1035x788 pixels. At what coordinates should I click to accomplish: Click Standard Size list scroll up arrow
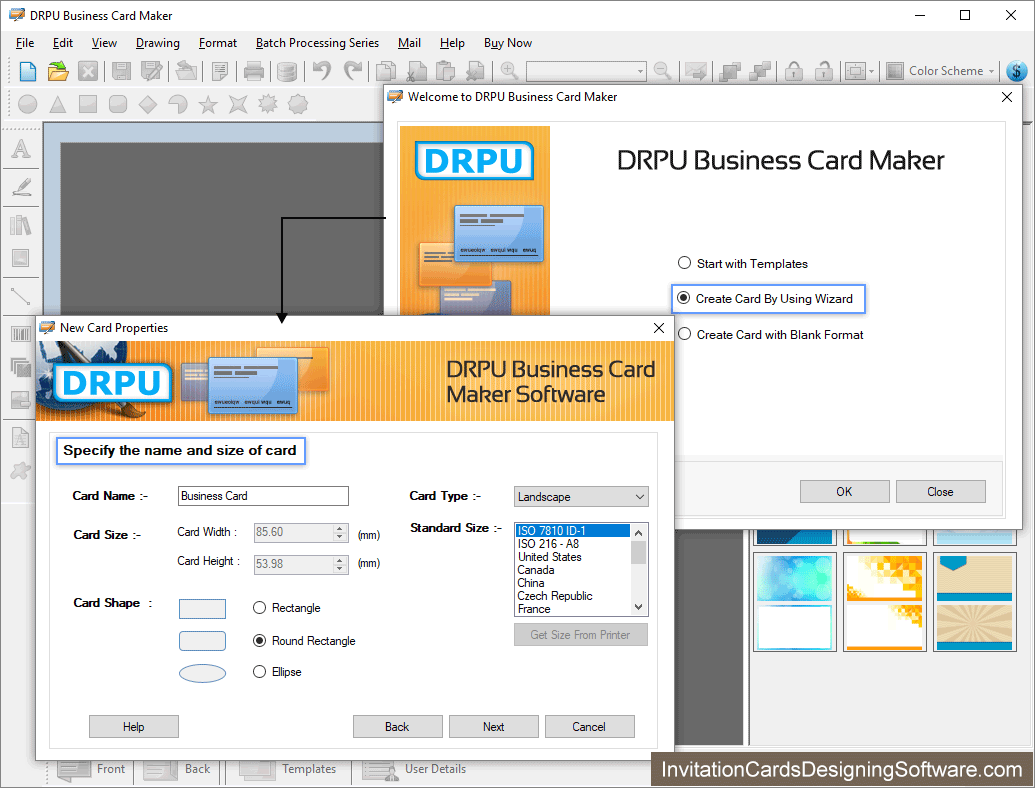[638, 532]
